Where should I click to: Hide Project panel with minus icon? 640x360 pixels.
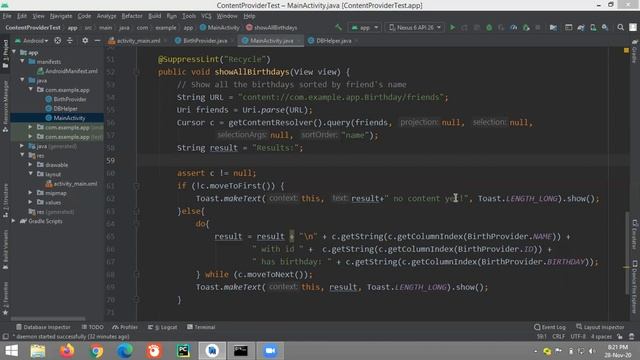[x=97, y=40]
